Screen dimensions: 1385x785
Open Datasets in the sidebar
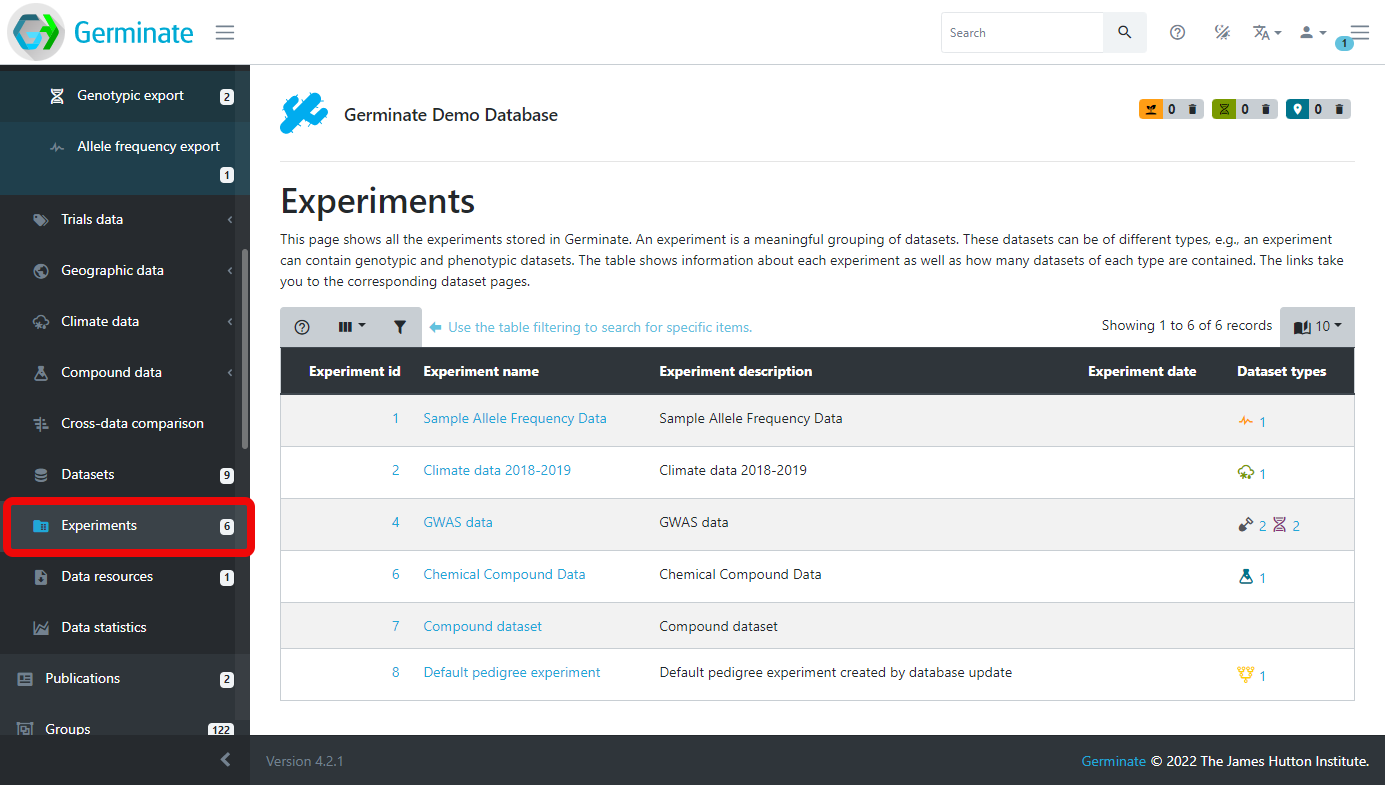(88, 475)
